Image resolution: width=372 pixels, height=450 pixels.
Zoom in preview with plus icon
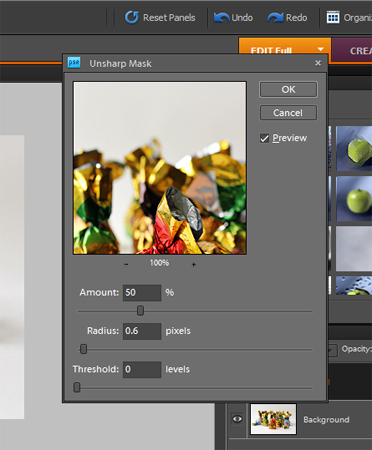pos(193,264)
